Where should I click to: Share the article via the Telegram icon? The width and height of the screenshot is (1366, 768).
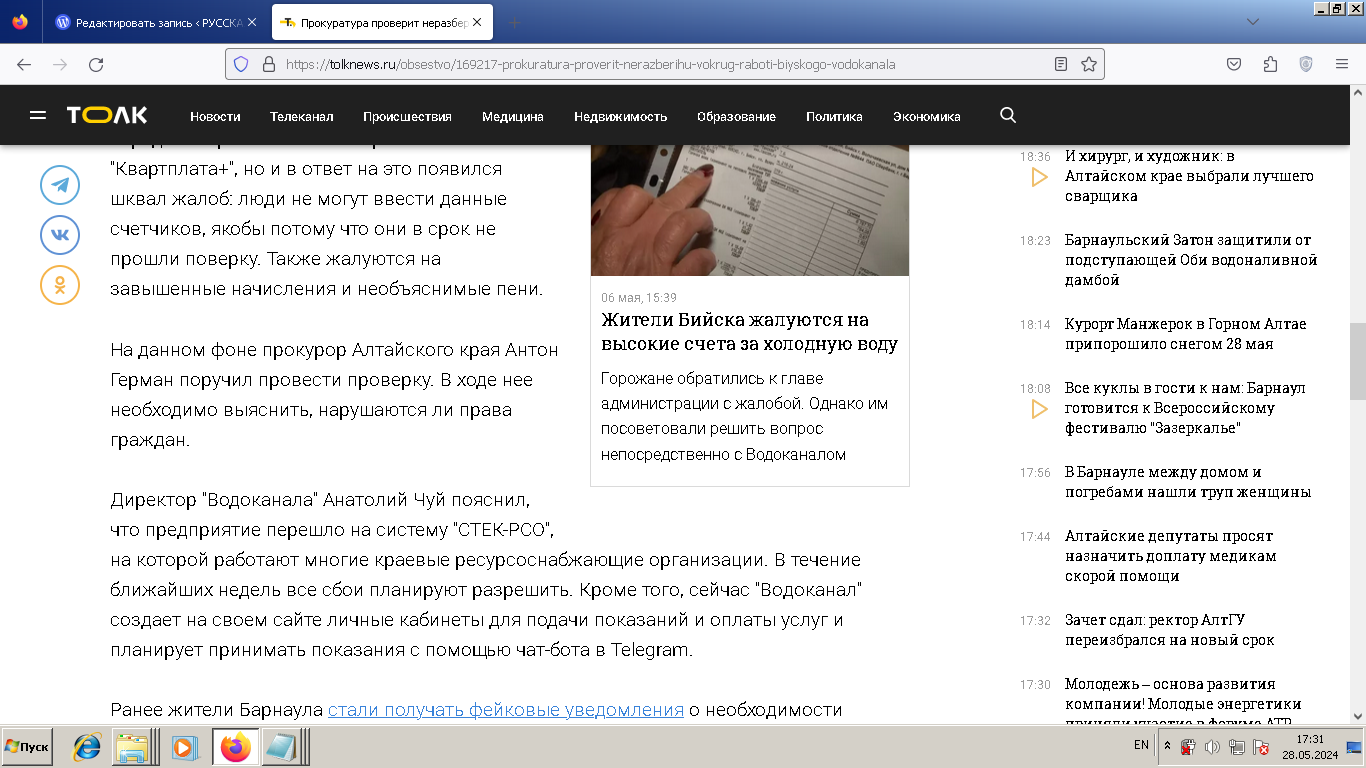(x=59, y=186)
